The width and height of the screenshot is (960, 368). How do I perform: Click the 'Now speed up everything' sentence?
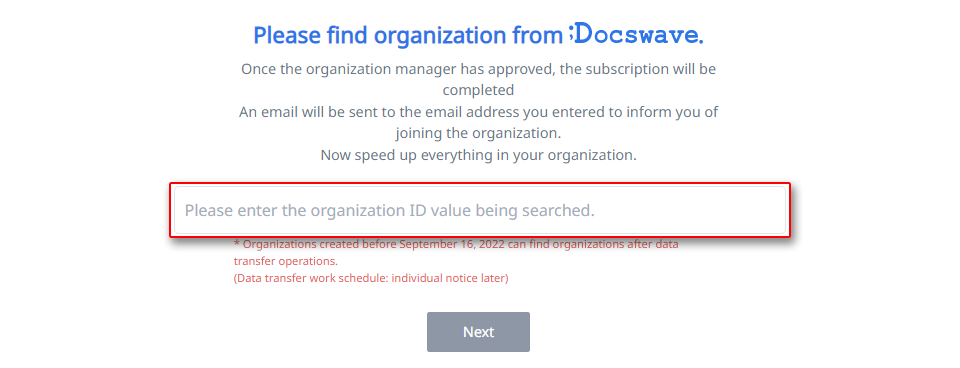tap(478, 155)
